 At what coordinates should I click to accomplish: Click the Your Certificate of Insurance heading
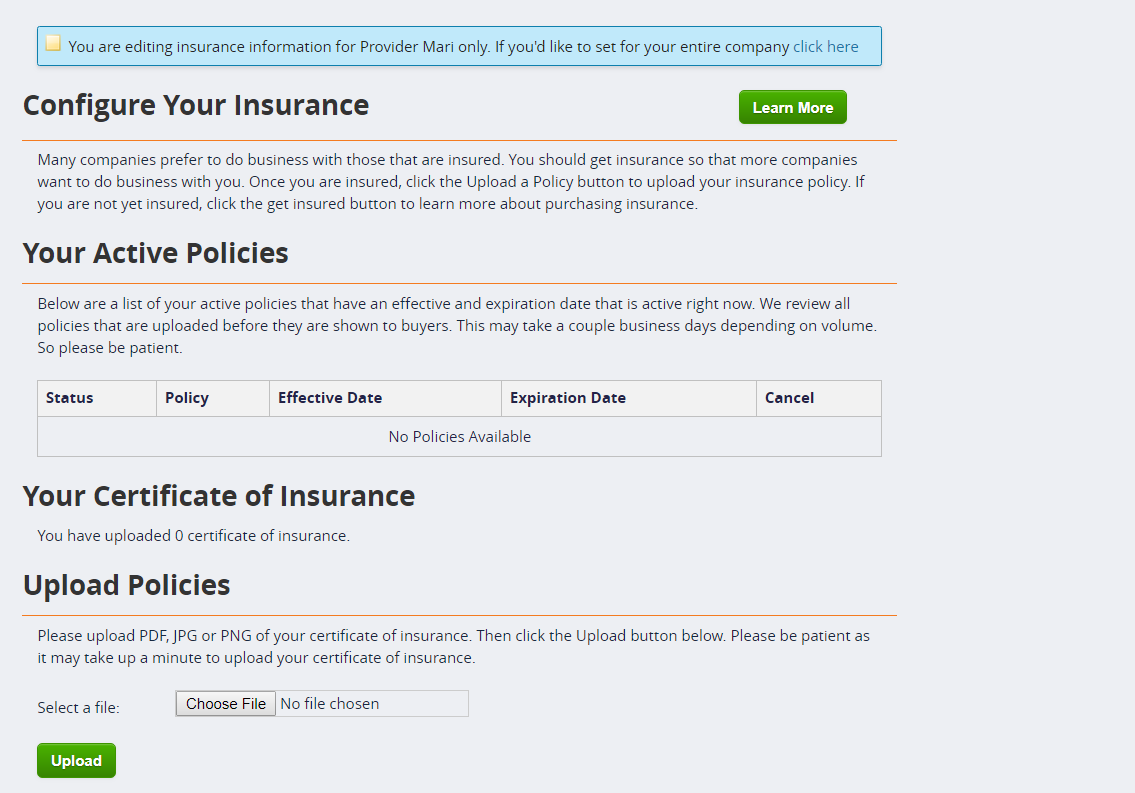click(x=219, y=496)
